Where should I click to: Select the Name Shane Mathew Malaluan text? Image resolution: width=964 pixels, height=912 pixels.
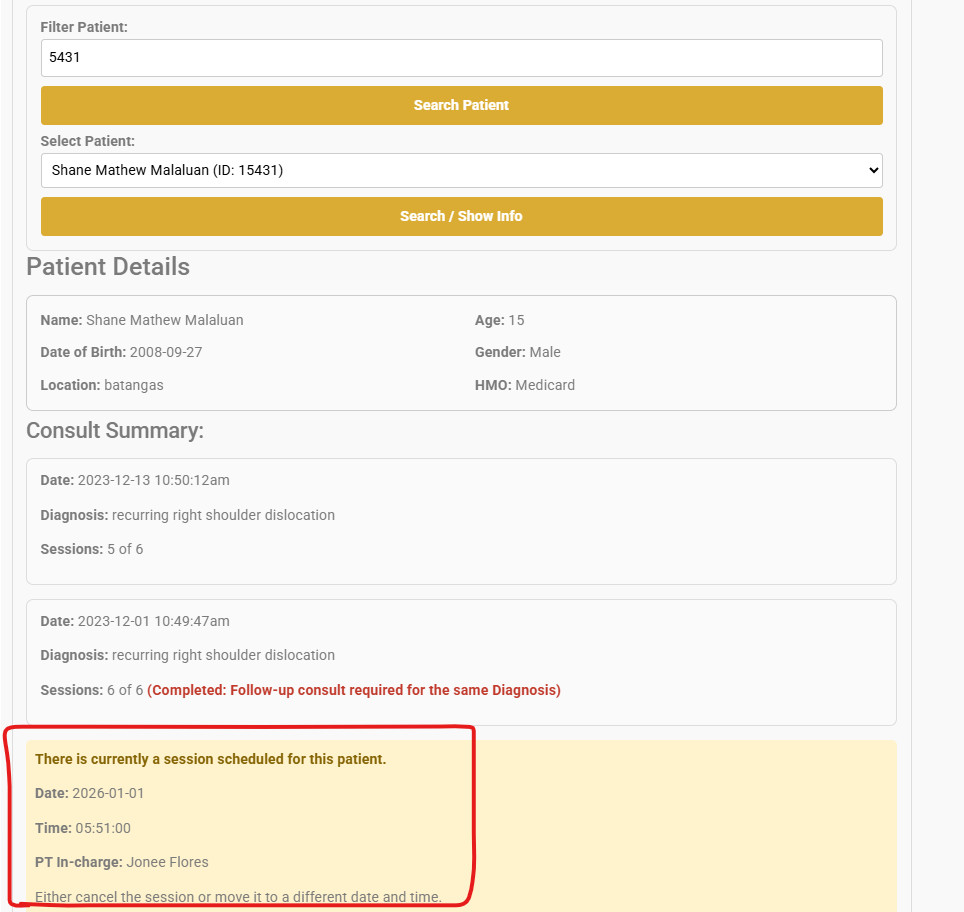tap(142, 320)
